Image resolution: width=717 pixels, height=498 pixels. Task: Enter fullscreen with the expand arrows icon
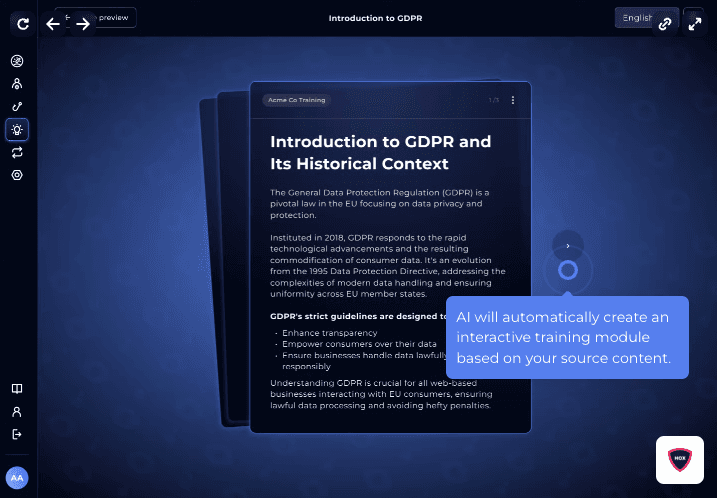[694, 24]
